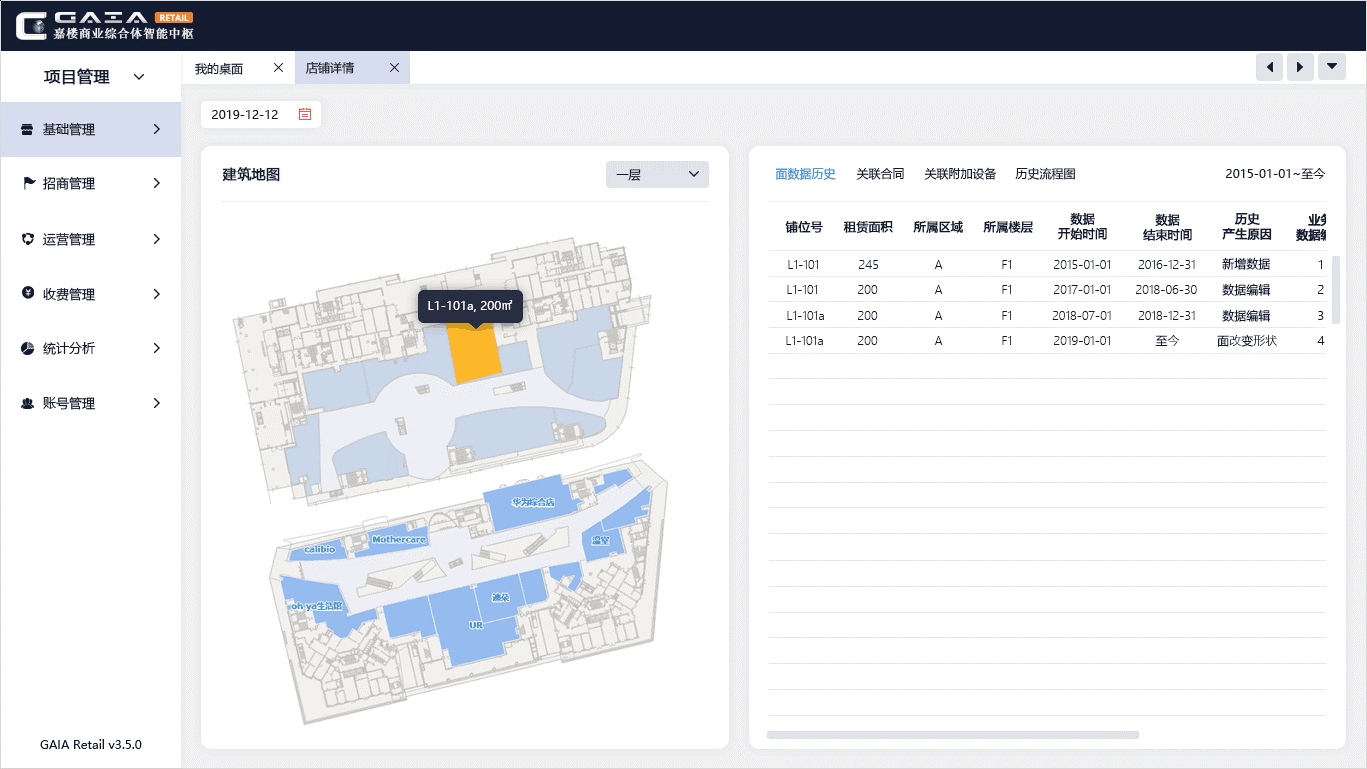Switch to the 关联合同 tab
Viewport: 1367px width, 769px height.
coord(880,174)
